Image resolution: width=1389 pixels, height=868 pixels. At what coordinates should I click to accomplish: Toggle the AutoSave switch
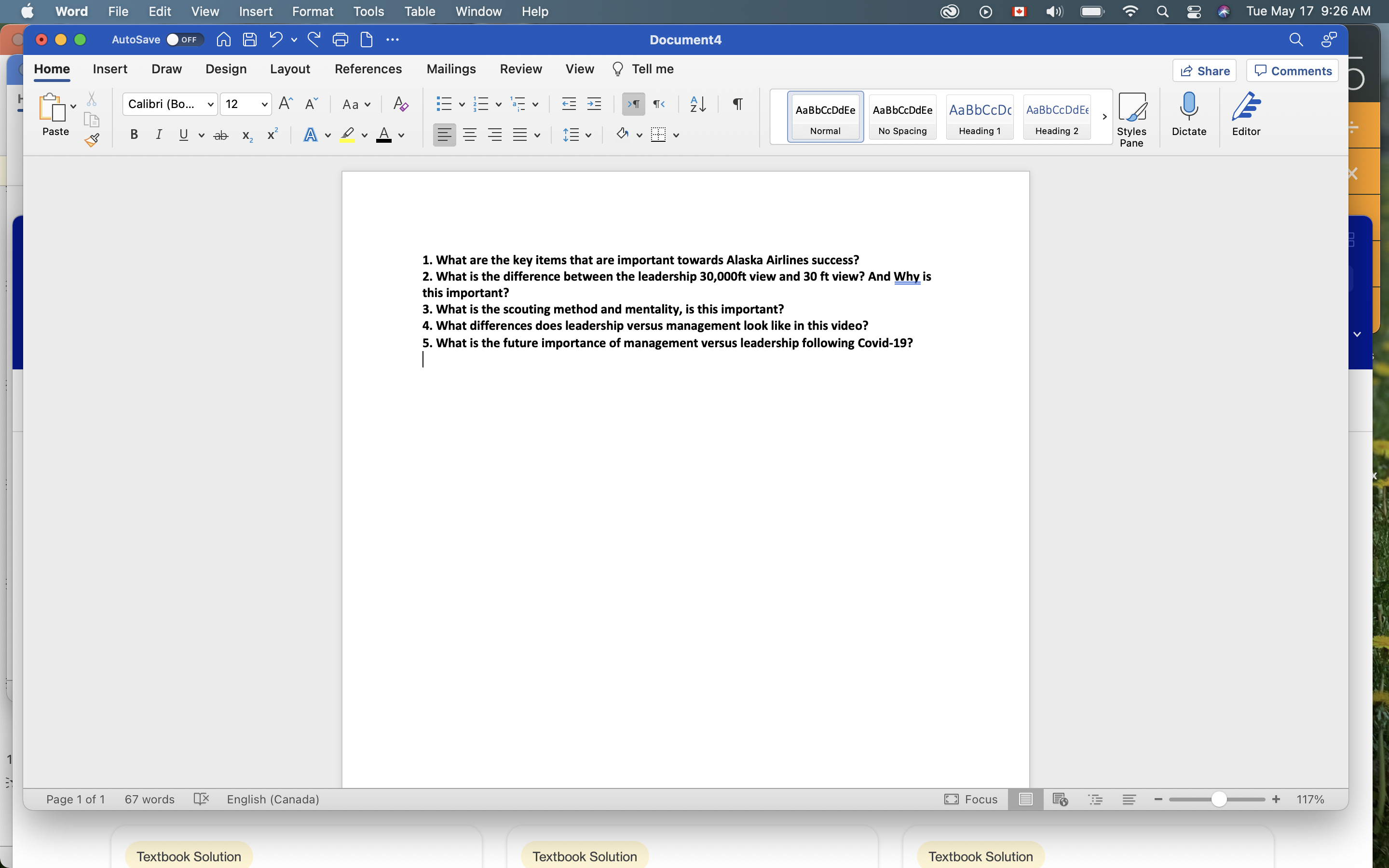(x=184, y=39)
